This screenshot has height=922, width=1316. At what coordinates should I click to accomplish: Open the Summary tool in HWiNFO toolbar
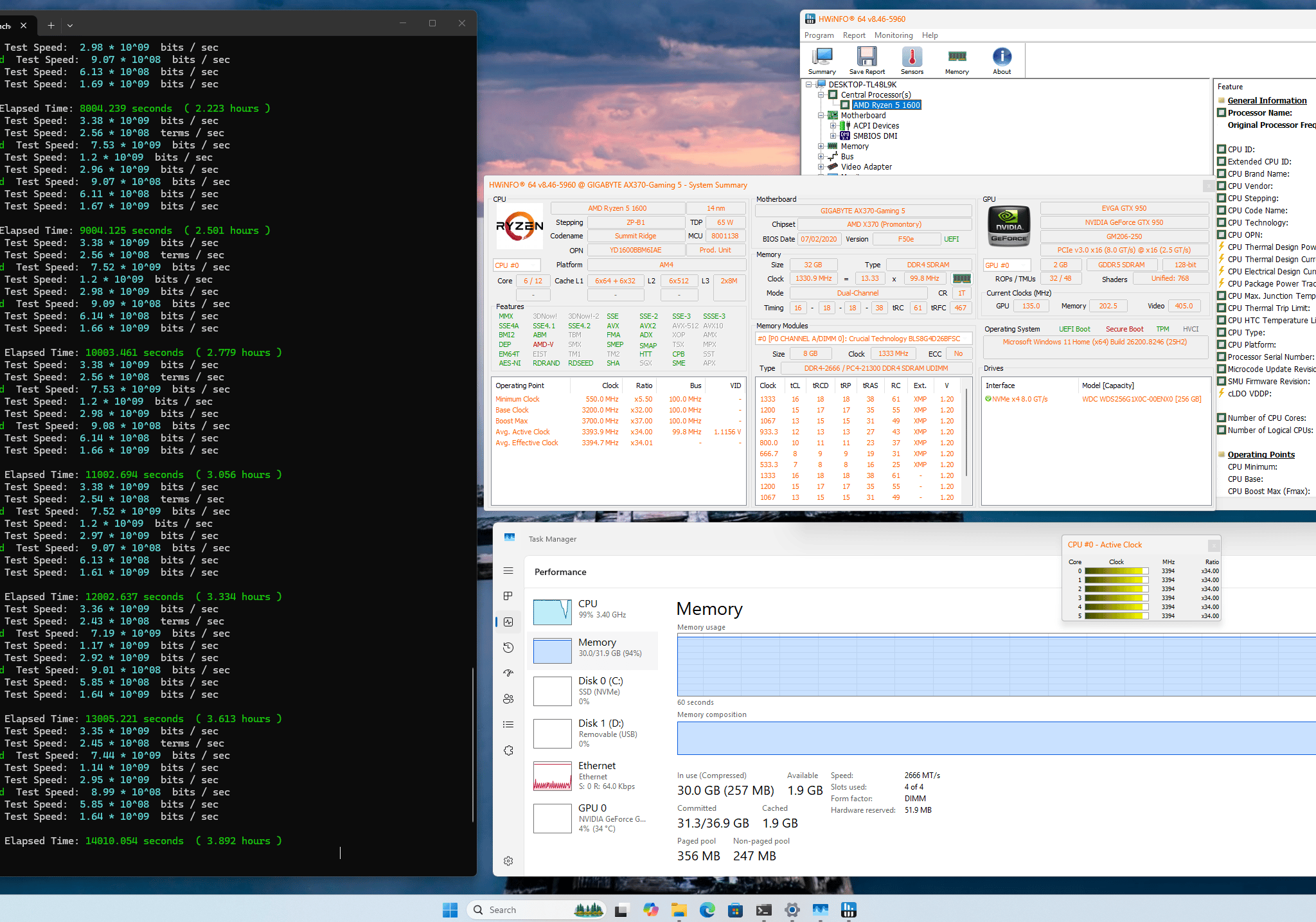(x=822, y=61)
